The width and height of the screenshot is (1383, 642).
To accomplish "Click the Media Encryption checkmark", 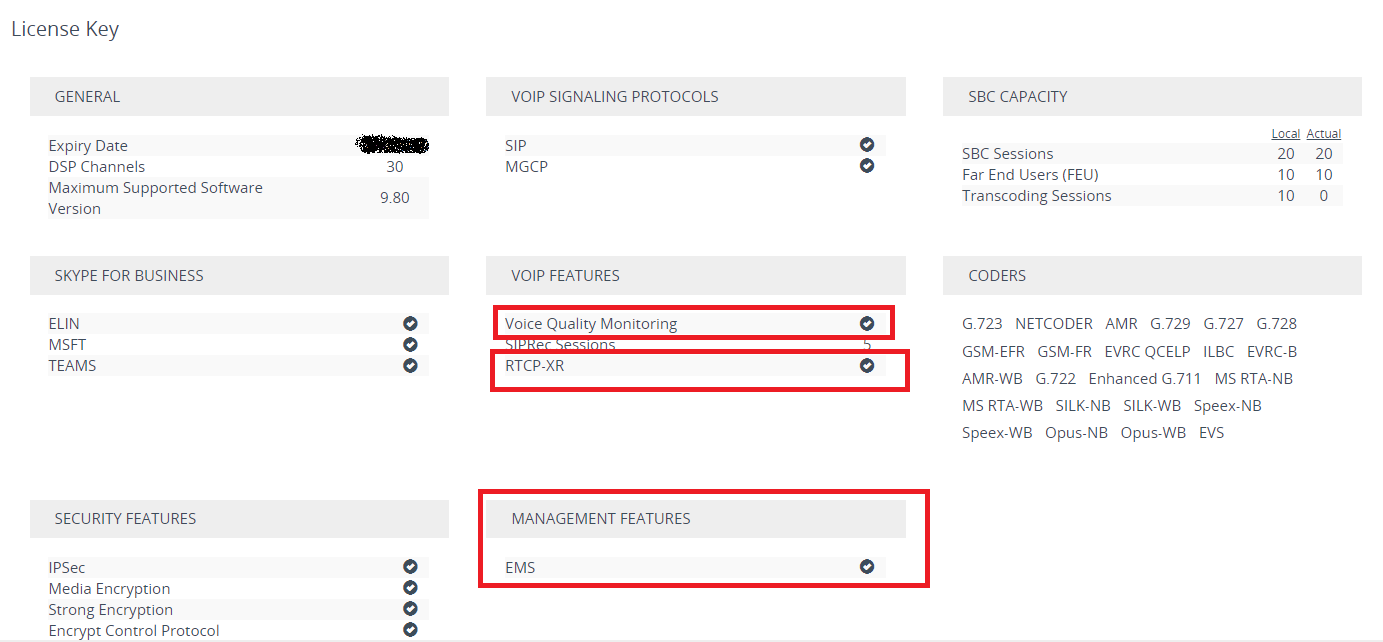I will point(410,588).
